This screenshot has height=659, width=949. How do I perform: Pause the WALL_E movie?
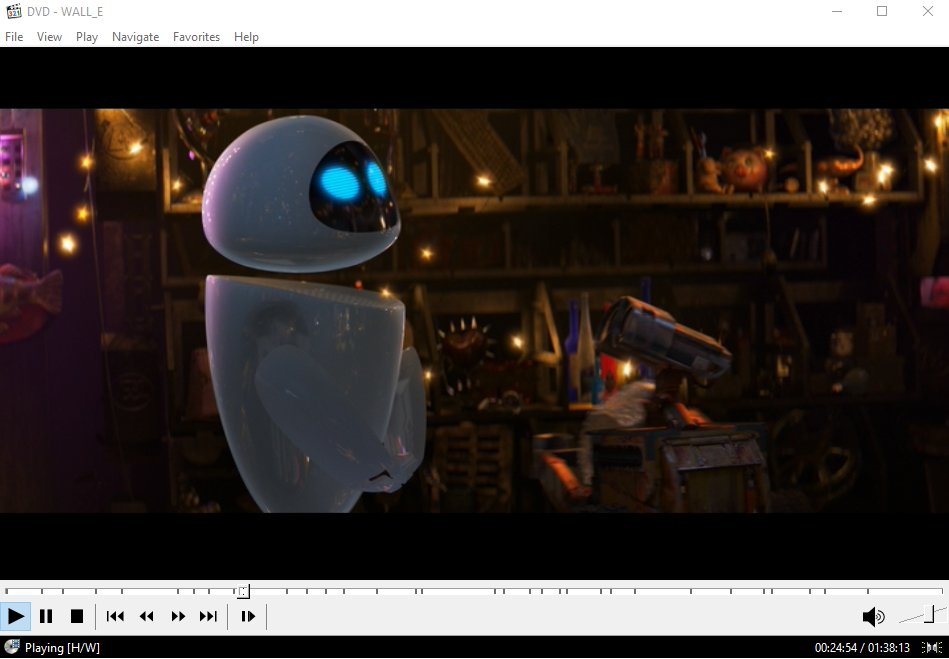tap(46, 616)
